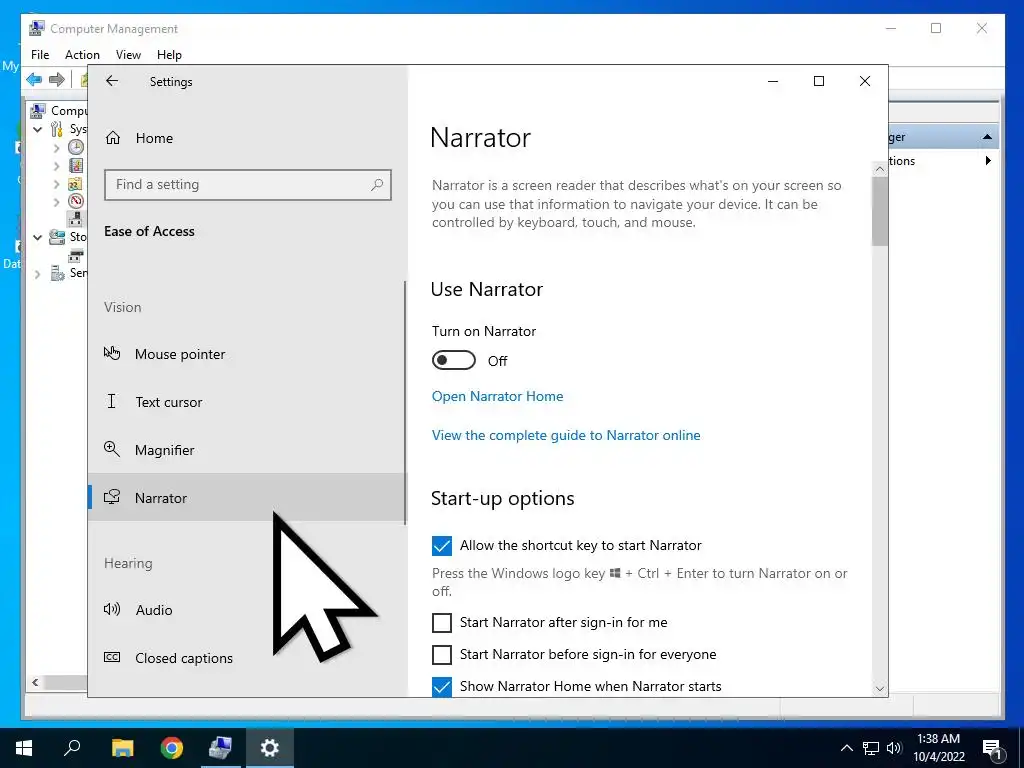Viewport: 1024px width, 768px height.
Task: Click Computer Management tree scroll left arrow
Action: (x=35, y=682)
